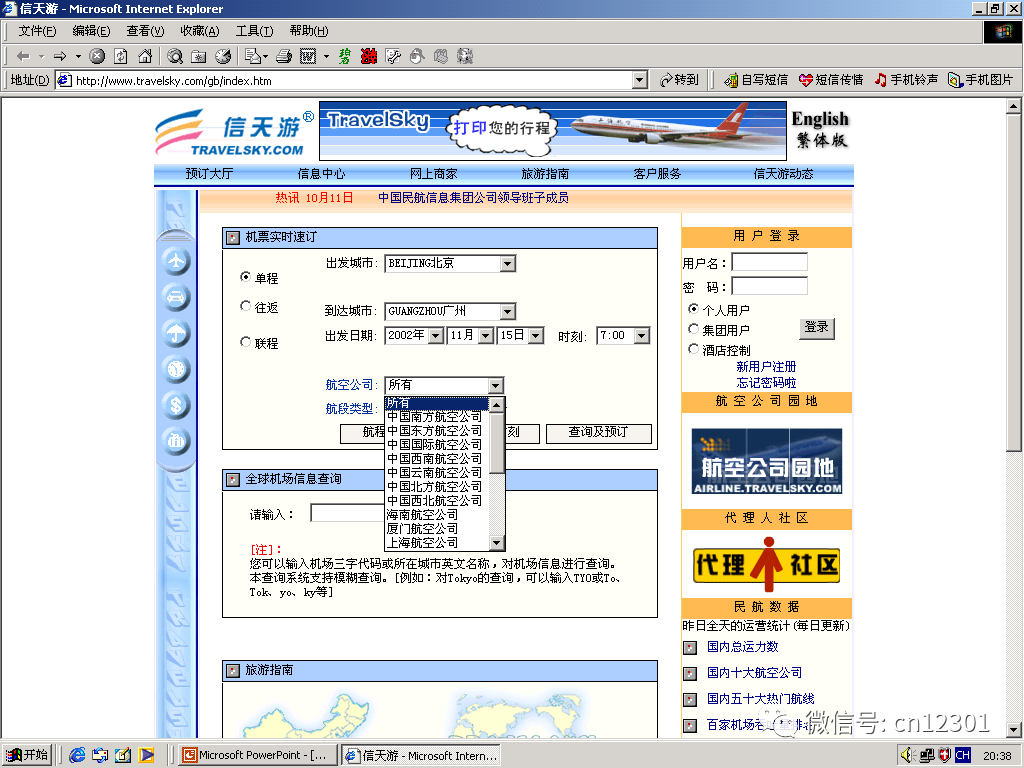Click the 查询及预订 button
1024x768 pixels.
(598, 433)
